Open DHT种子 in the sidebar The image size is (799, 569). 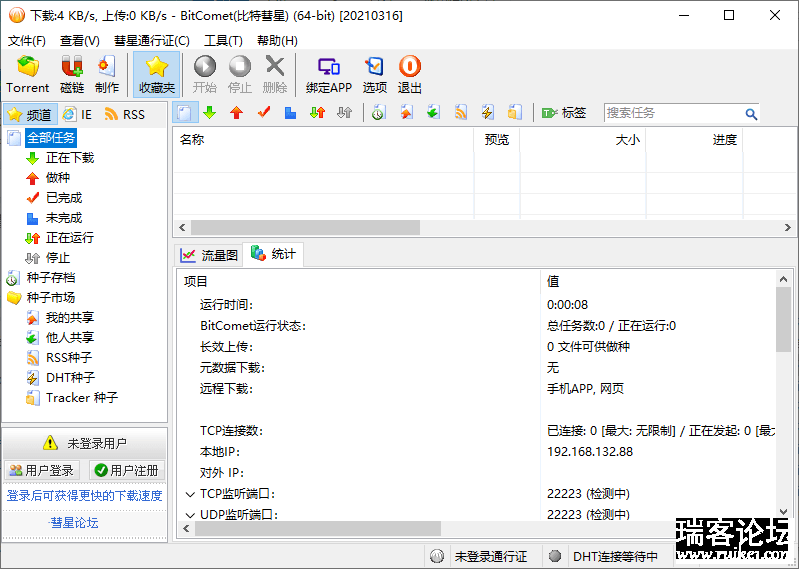pyautogui.click(x=70, y=377)
